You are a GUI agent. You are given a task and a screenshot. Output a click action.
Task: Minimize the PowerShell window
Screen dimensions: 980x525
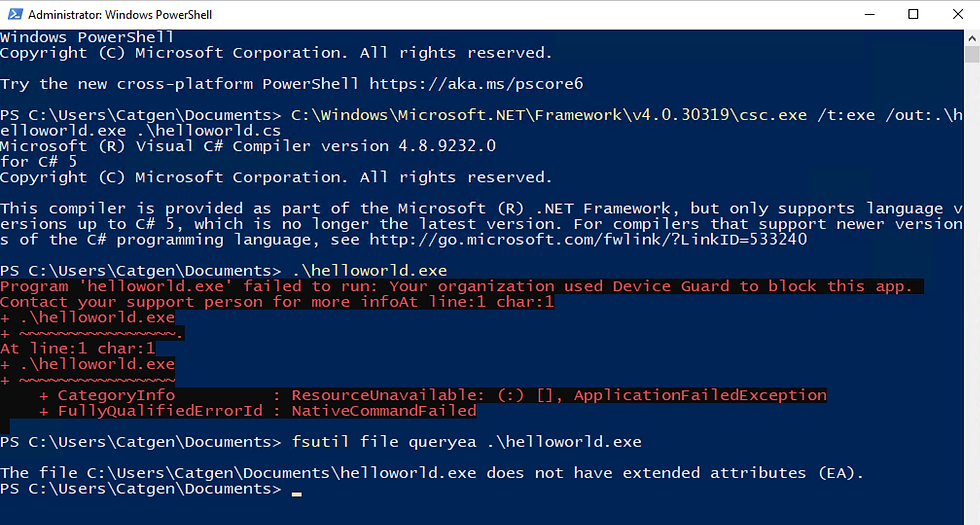coord(868,15)
